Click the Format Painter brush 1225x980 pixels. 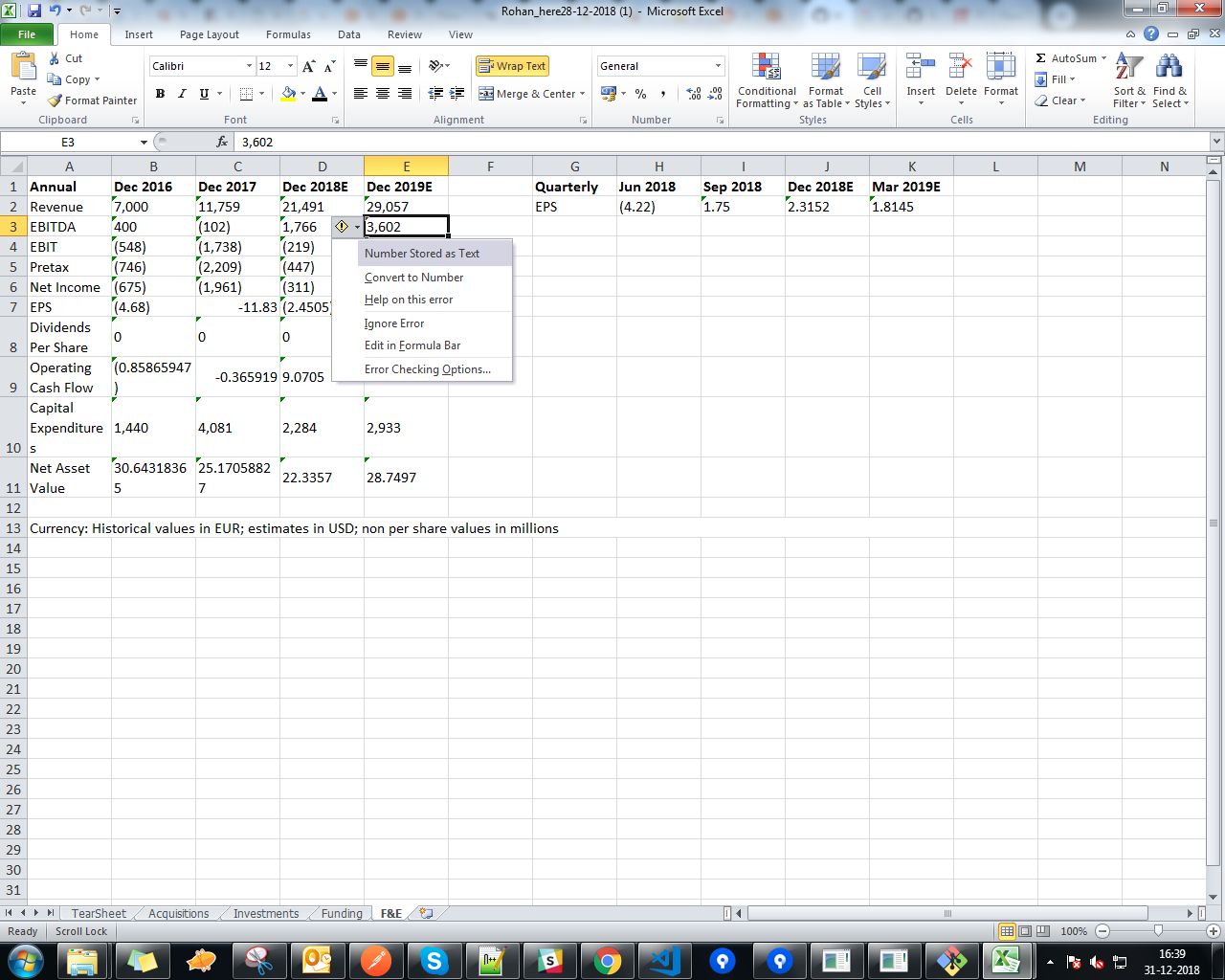(55, 100)
